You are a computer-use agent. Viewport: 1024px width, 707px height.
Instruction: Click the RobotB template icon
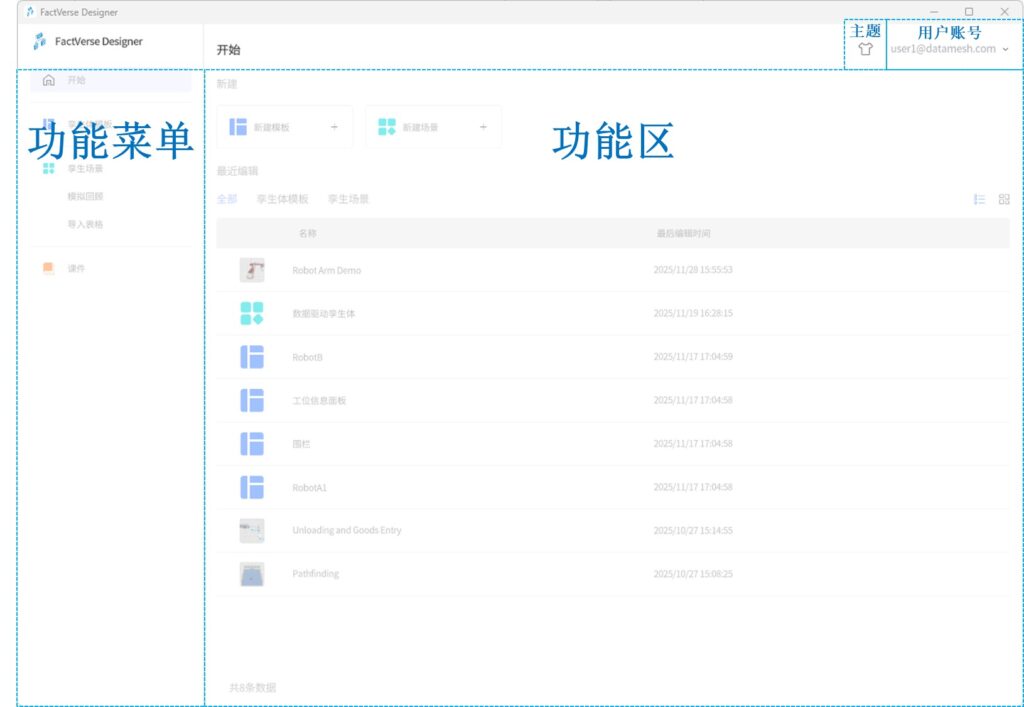point(252,357)
